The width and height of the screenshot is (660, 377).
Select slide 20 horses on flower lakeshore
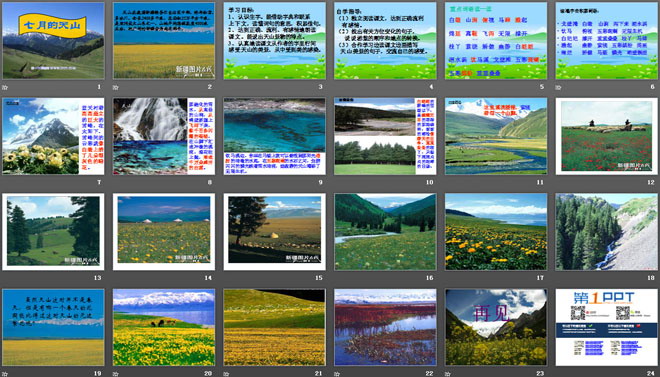tap(164, 327)
